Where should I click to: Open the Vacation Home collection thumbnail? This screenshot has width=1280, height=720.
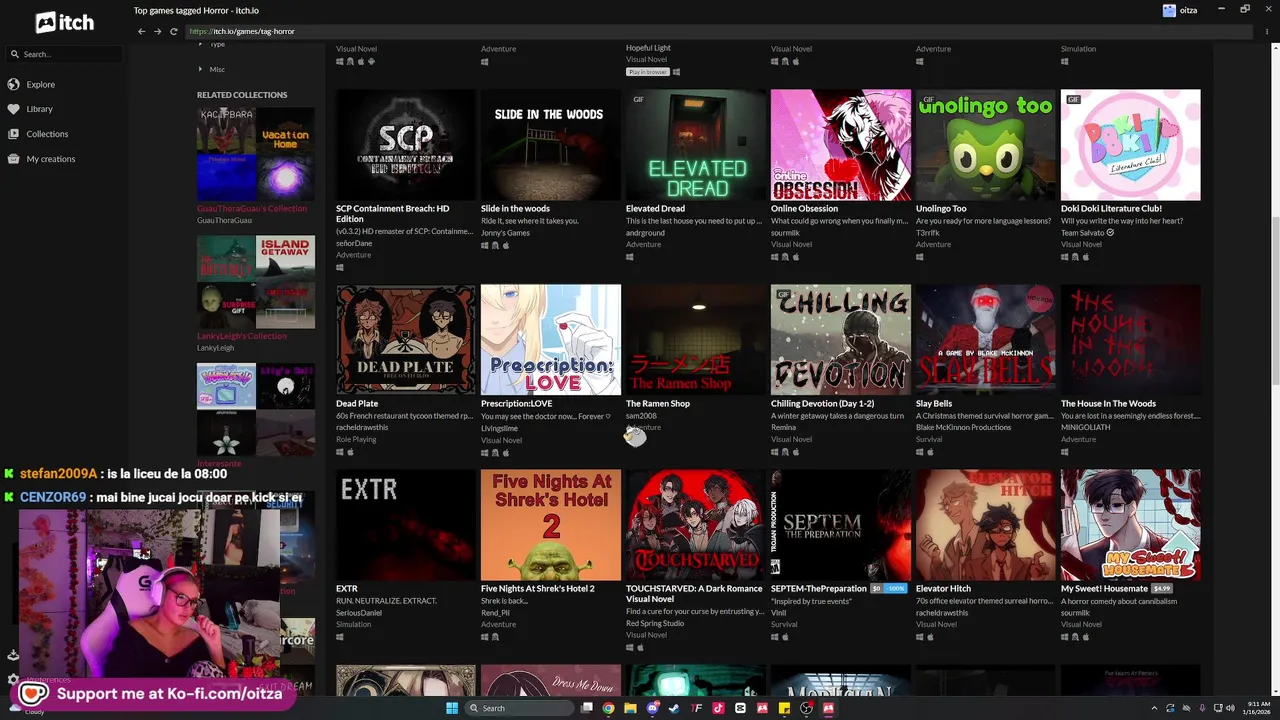pos(286,132)
